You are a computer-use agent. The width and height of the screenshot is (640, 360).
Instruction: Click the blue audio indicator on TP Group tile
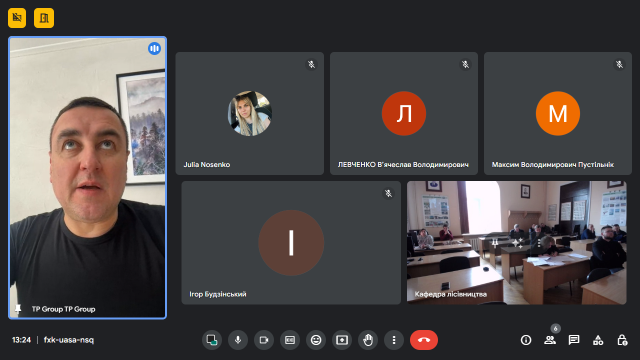click(x=154, y=49)
